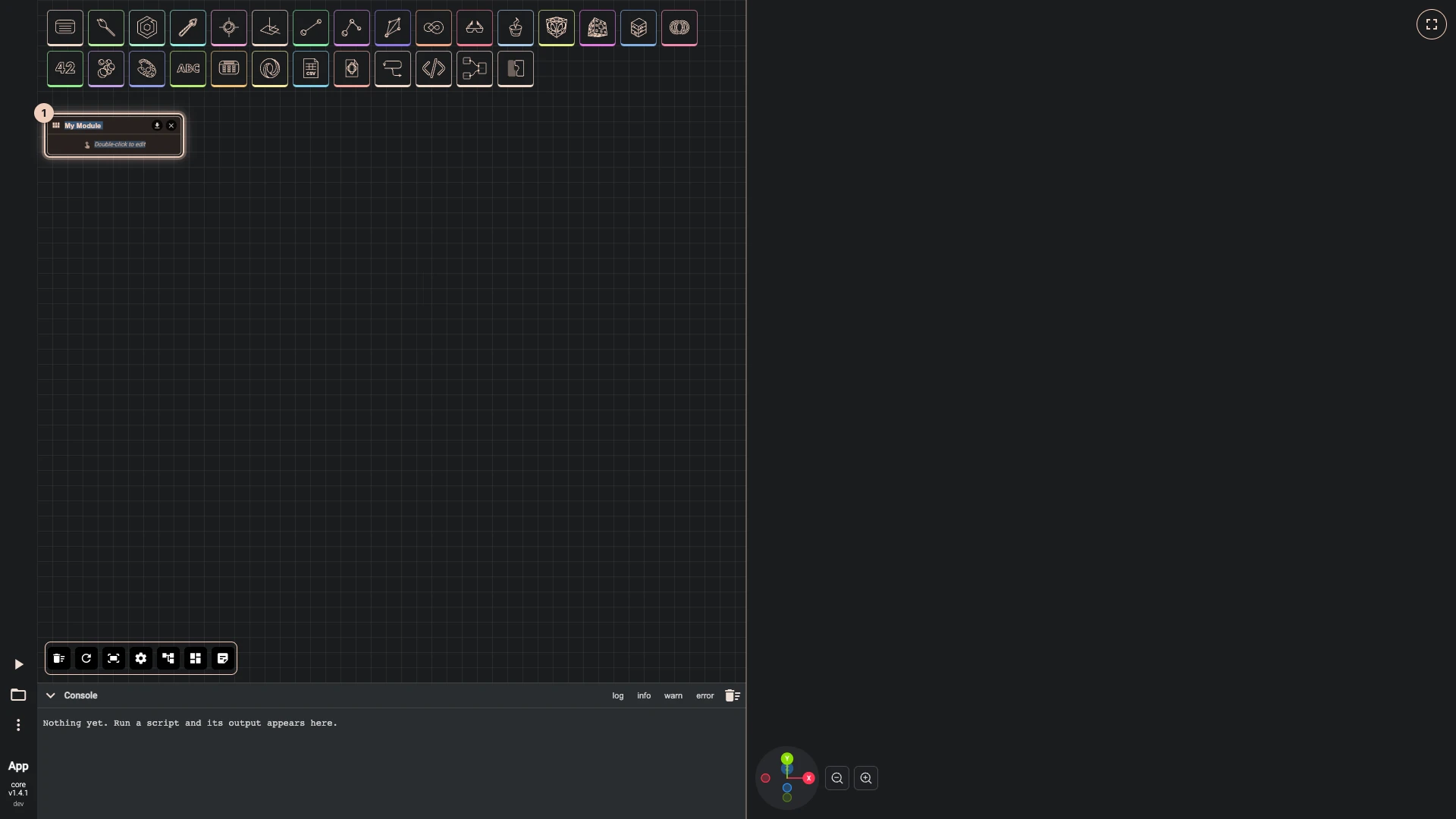Click the refresh arrow toolbar button
The height and width of the screenshot is (819, 1456).
[x=86, y=658]
